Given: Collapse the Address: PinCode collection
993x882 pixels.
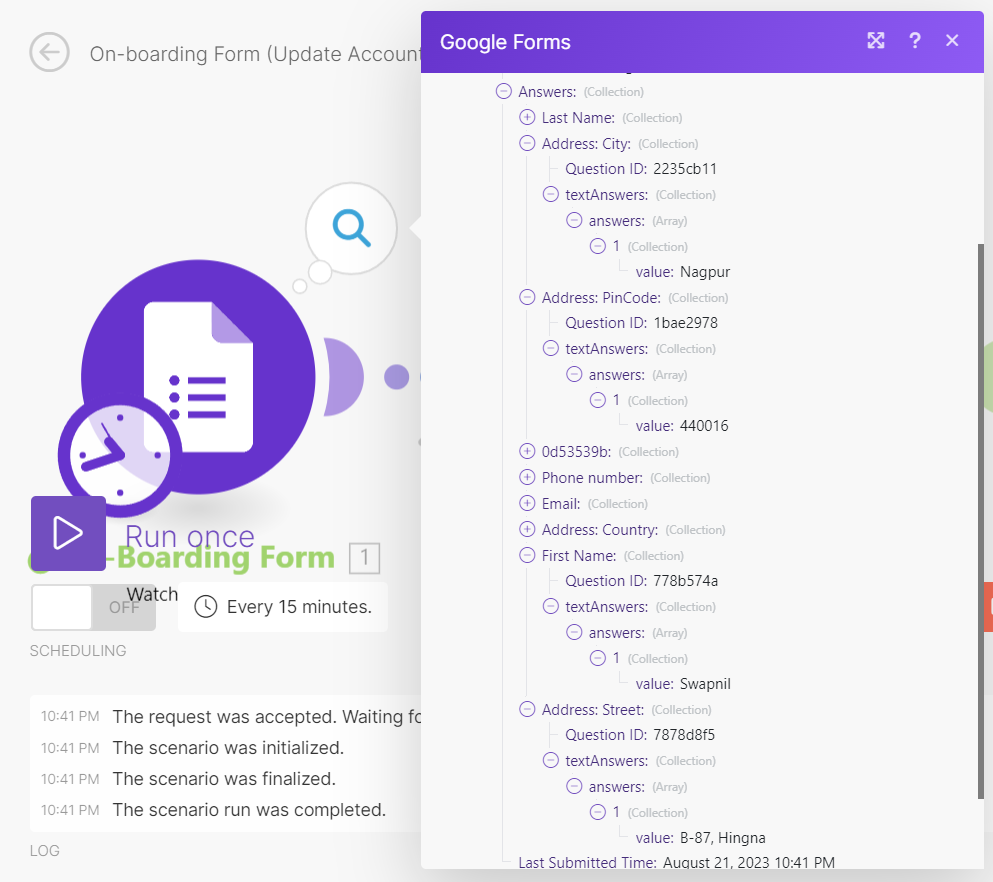Looking at the screenshot, I should 527,297.
